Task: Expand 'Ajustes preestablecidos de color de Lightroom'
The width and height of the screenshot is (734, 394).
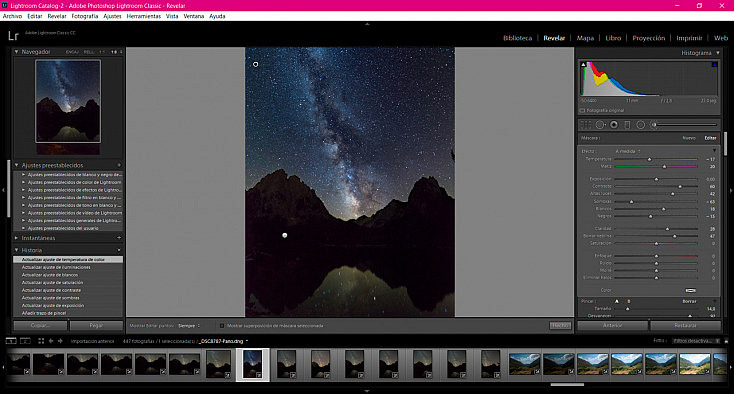Action: (23, 182)
